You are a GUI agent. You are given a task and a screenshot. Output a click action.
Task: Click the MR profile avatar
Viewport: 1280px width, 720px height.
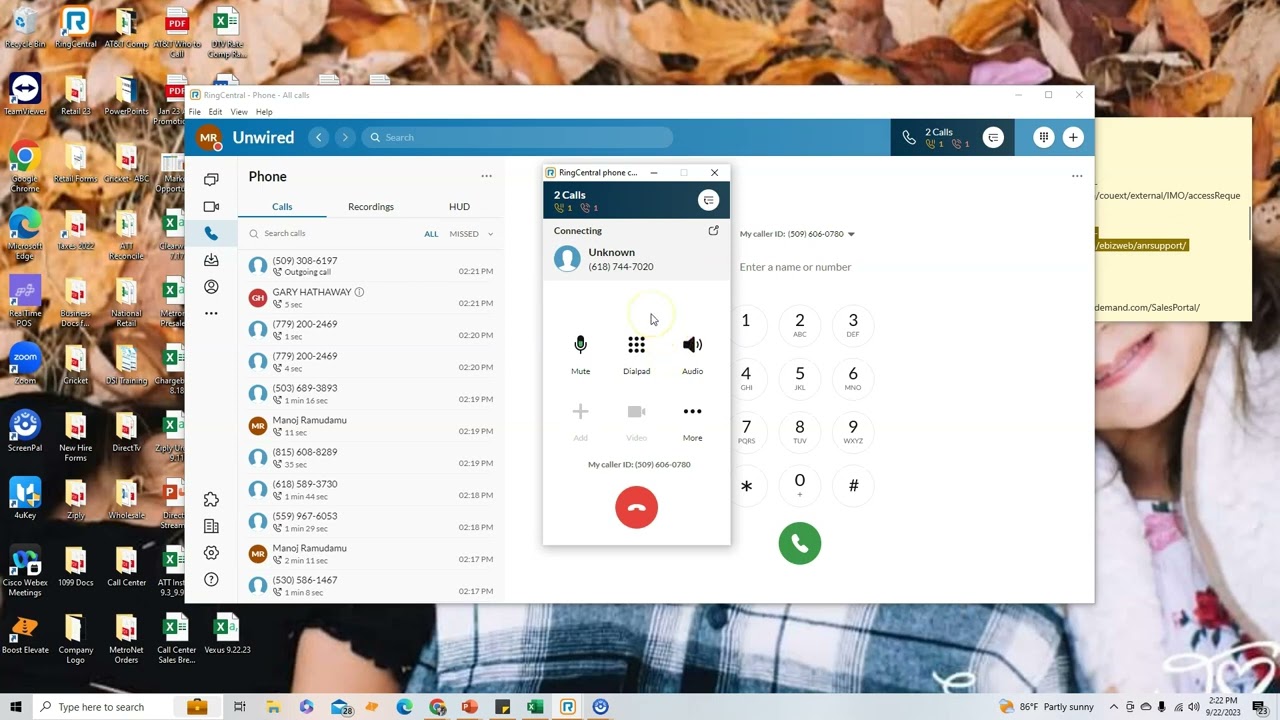click(209, 138)
